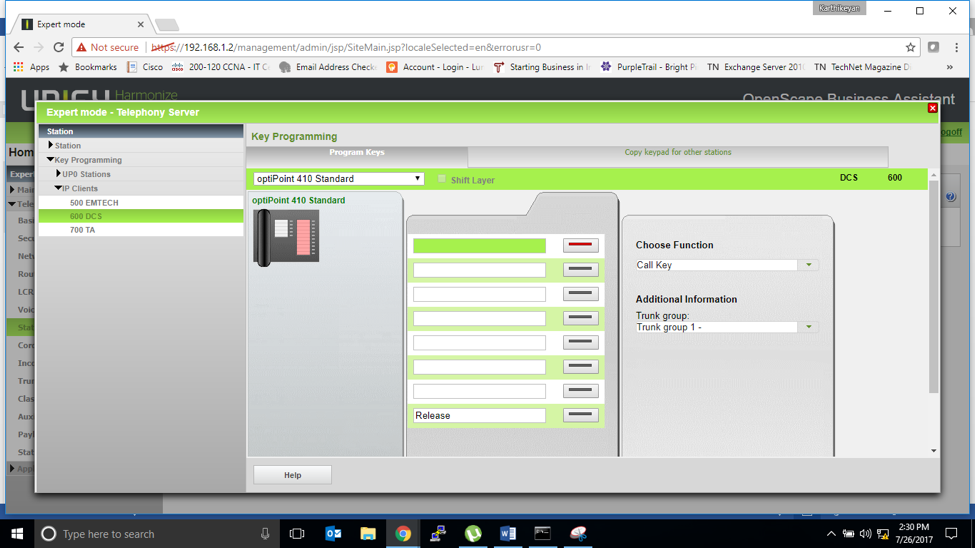Screen dimensions: 975x548
Task: Close the Expert mode dialog with red X
Action: [932, 108]
